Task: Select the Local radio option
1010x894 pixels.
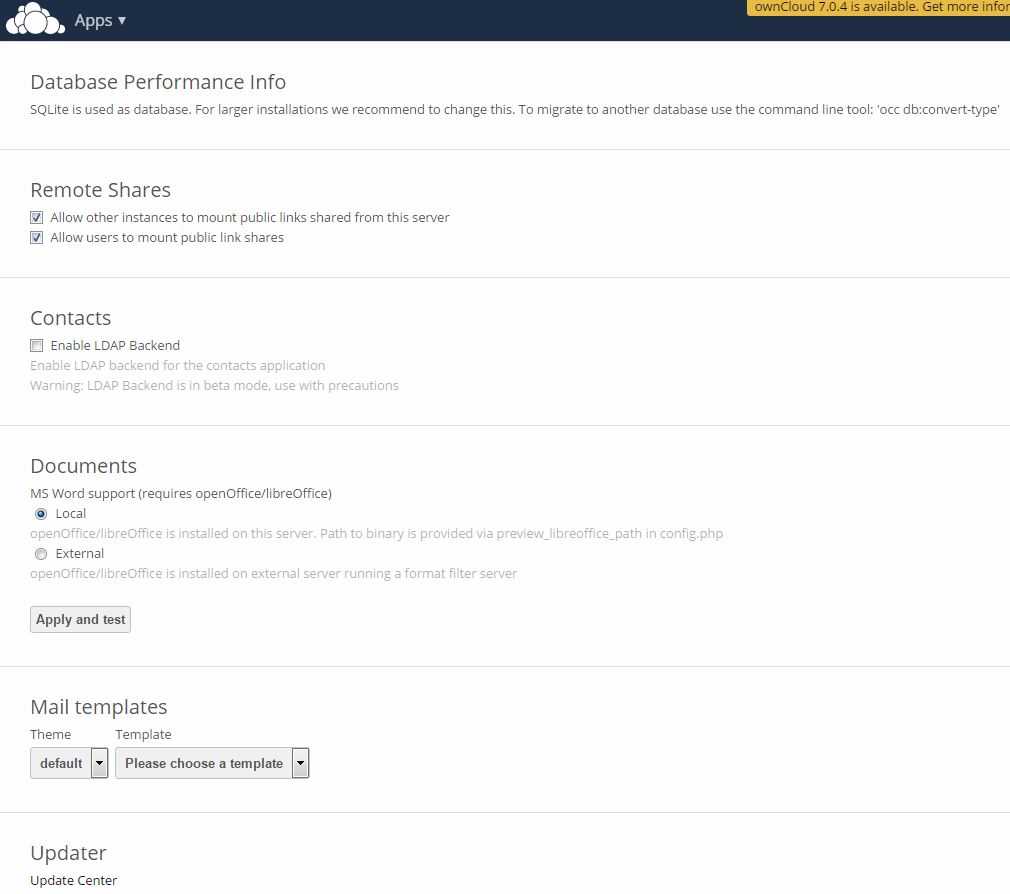Action: 41,514
